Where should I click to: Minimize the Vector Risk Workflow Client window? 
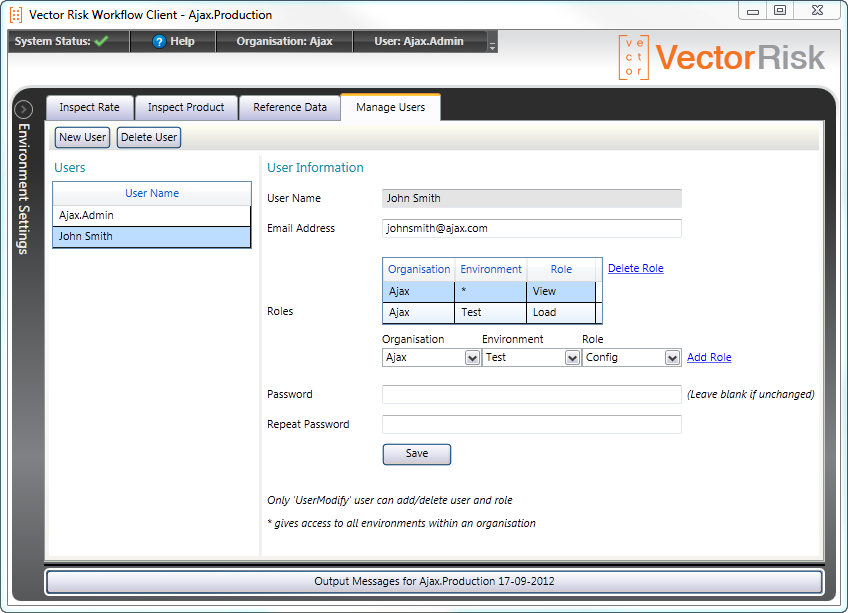(752, 11)
